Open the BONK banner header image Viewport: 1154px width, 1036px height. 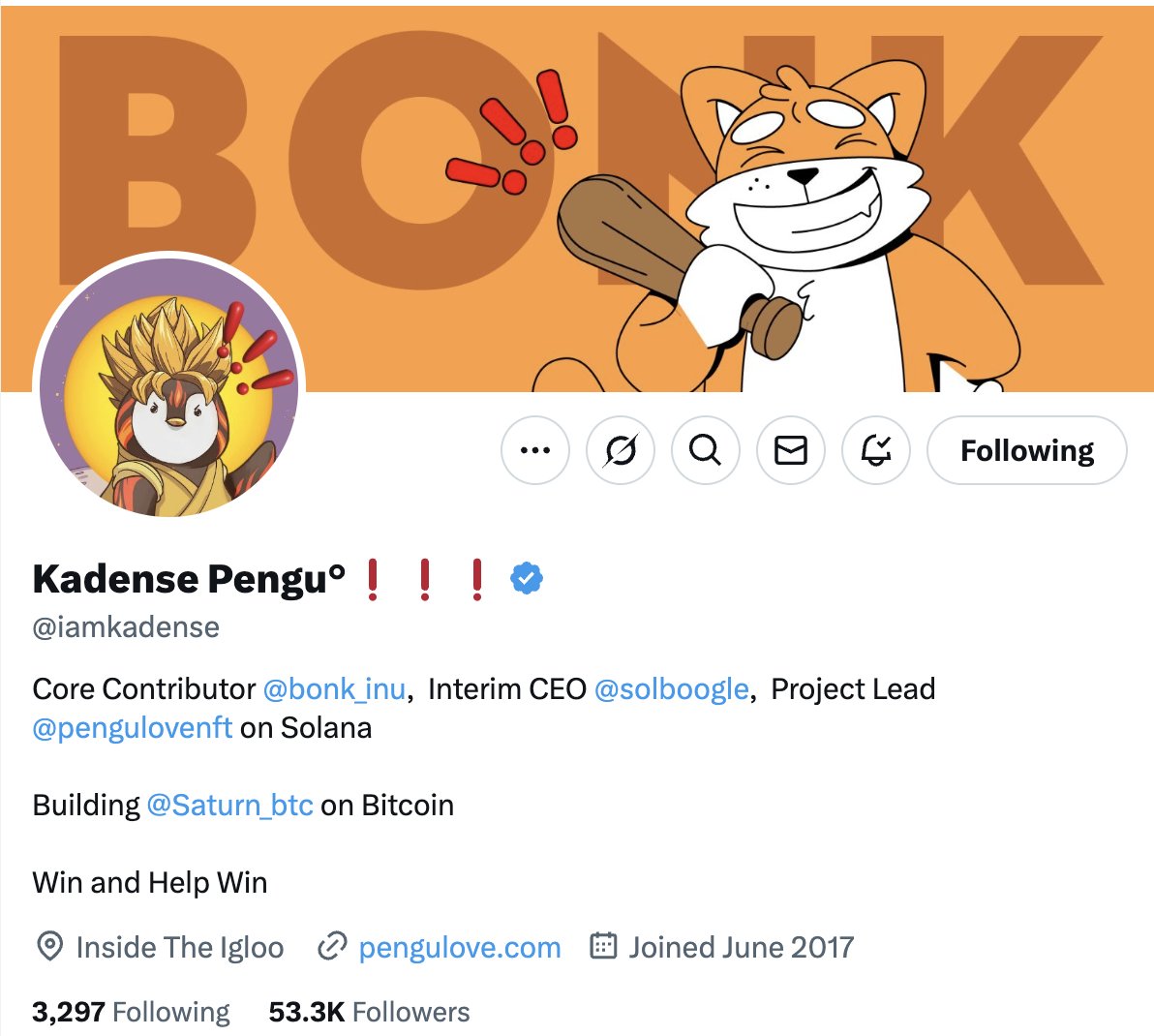click(x=577, y=198)
